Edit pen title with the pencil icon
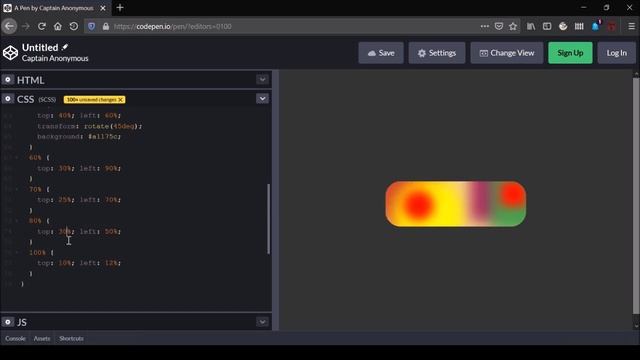640x360 pixels. coord(65,47)
